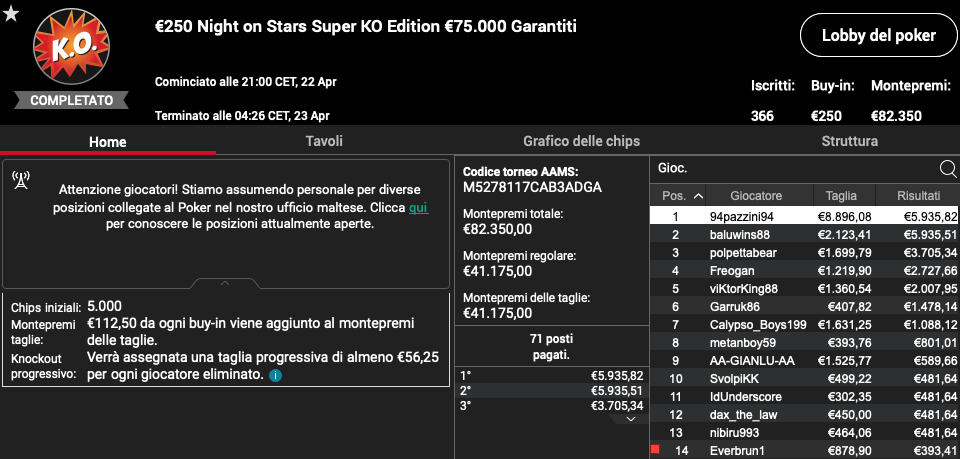
Task: Expand the payout list down arrow
Action: 629,419
